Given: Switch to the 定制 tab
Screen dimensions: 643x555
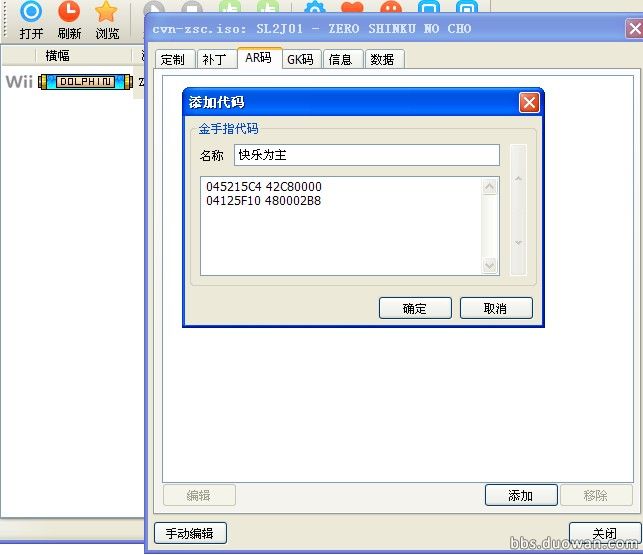Looking at the screenshot, I should coord(173,59).
